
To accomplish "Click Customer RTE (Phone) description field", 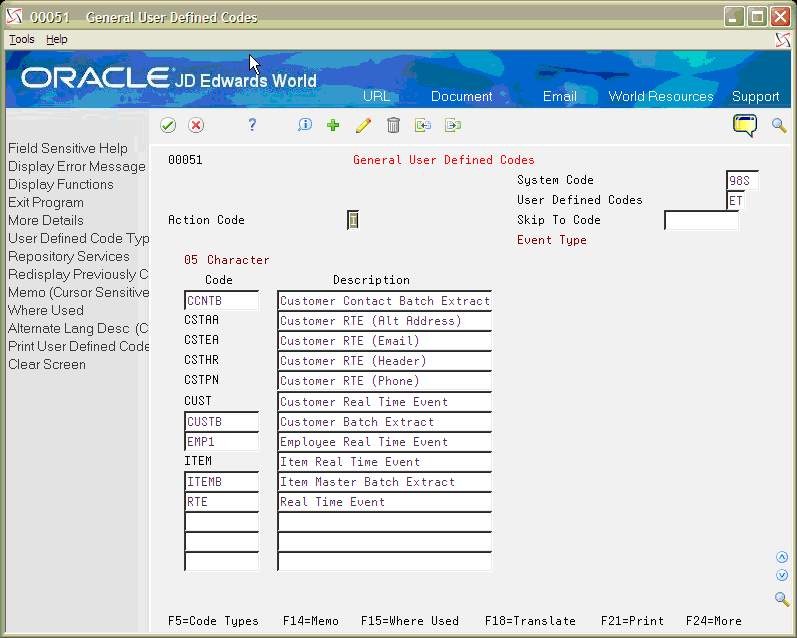I will (x=385, y=381).
